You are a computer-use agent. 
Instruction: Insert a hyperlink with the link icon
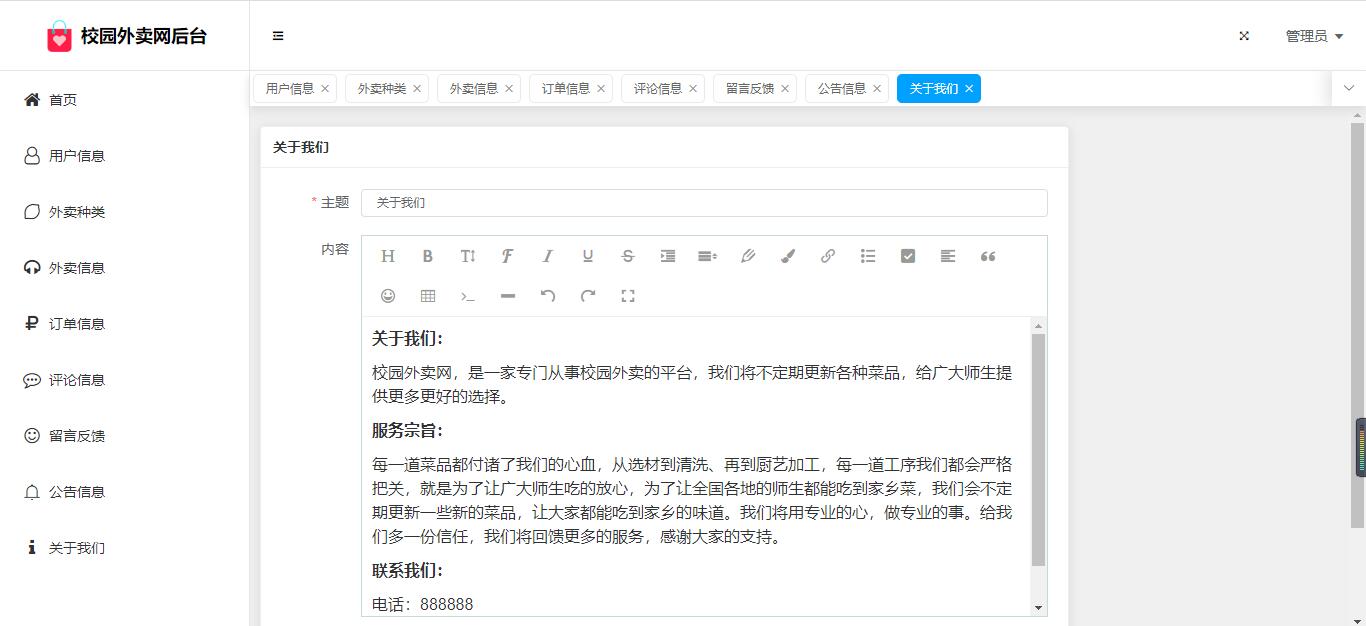tap(828, 256)
